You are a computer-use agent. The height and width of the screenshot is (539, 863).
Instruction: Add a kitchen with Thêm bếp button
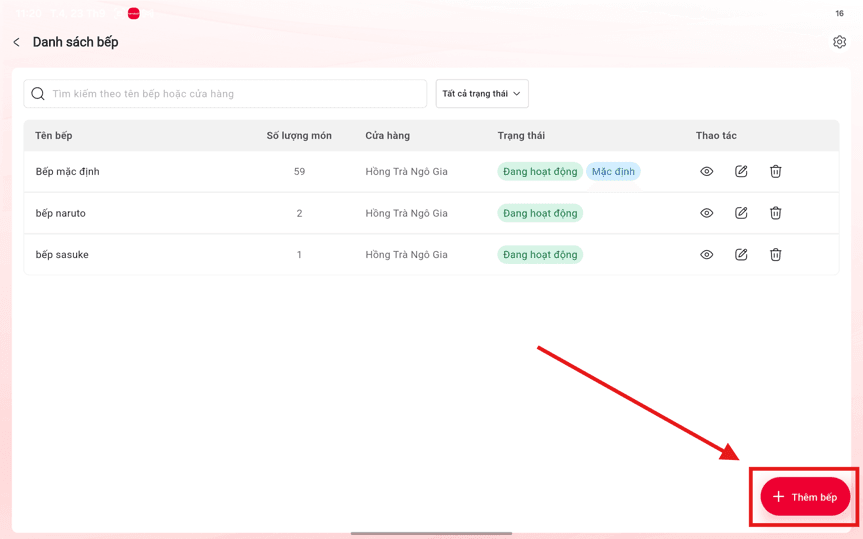[x=805, y=497]
